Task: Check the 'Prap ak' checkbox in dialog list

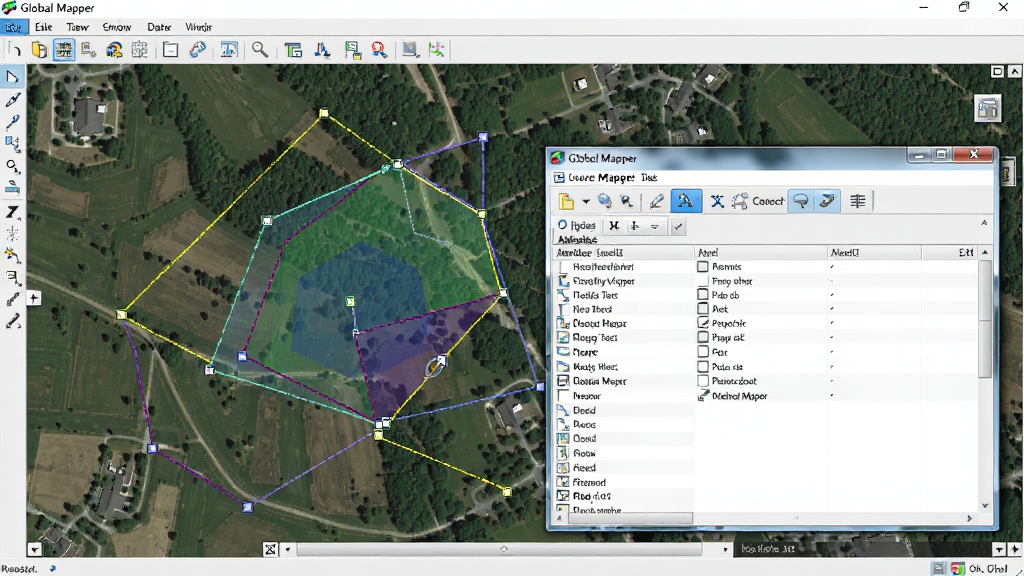Action: tap(703, 337)
